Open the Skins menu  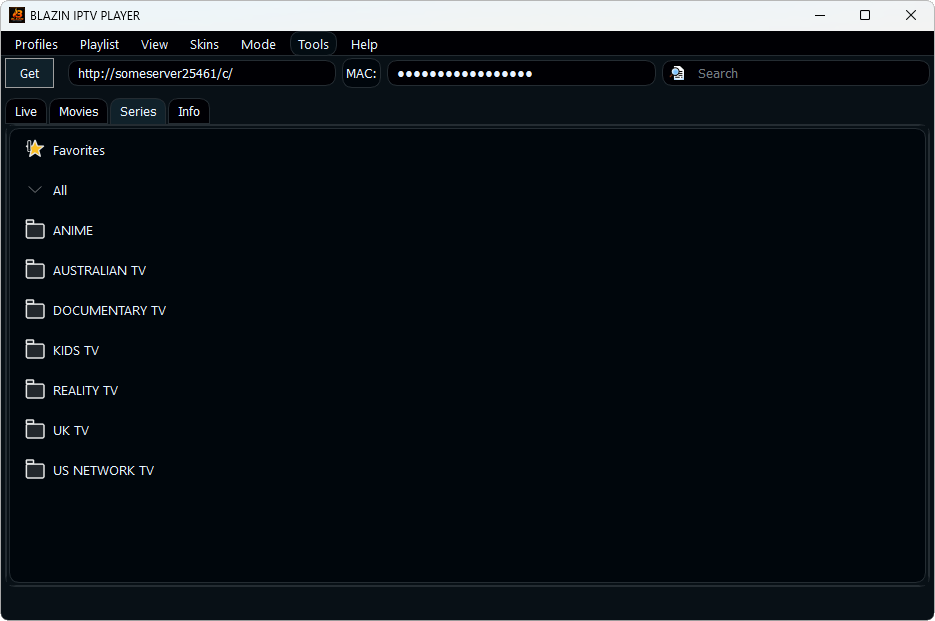pyautogui.click(x=205, y=45)
